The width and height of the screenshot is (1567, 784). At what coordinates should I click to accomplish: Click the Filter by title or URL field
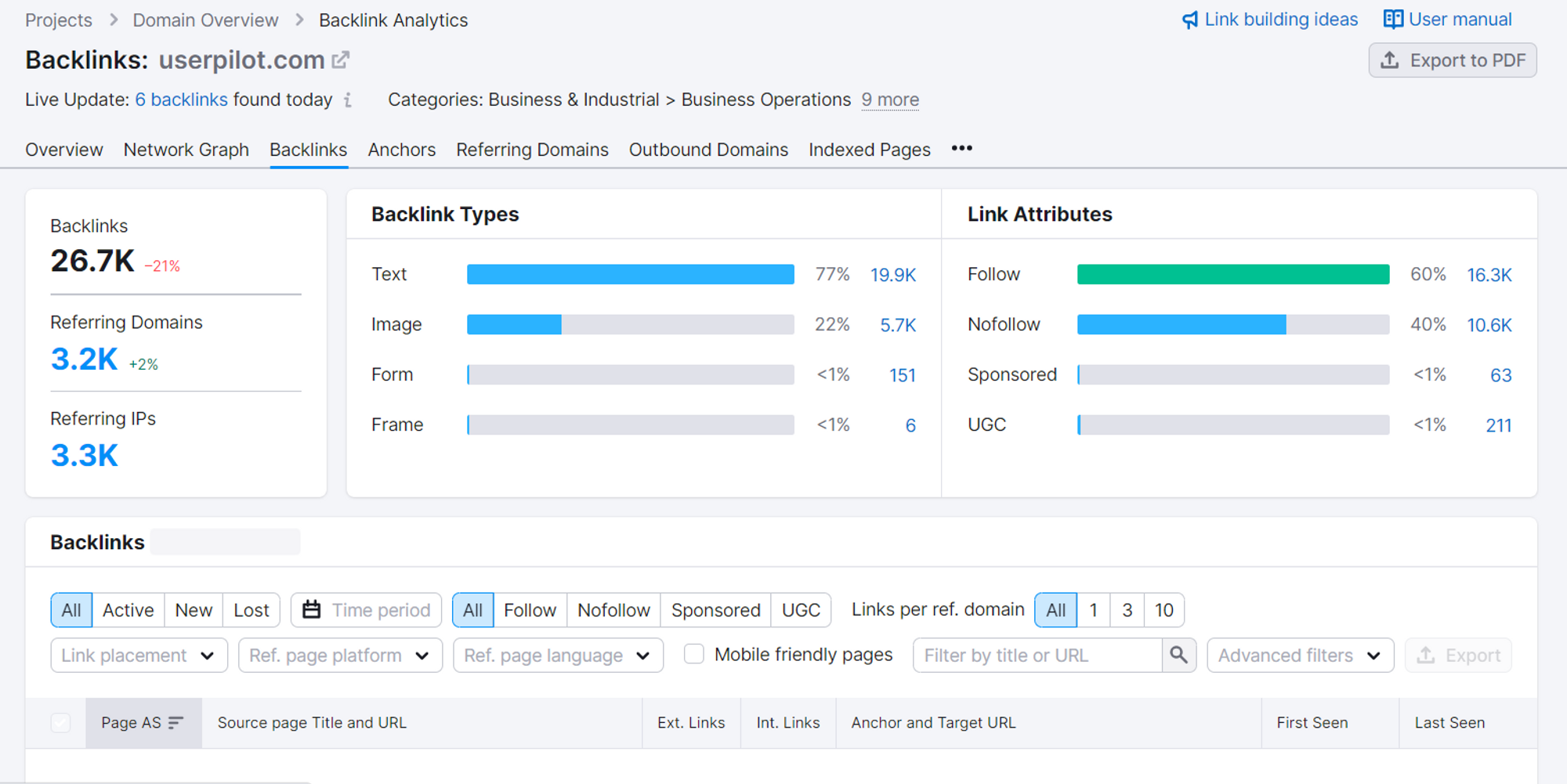pyautogui.click(x=1038, y=655)
